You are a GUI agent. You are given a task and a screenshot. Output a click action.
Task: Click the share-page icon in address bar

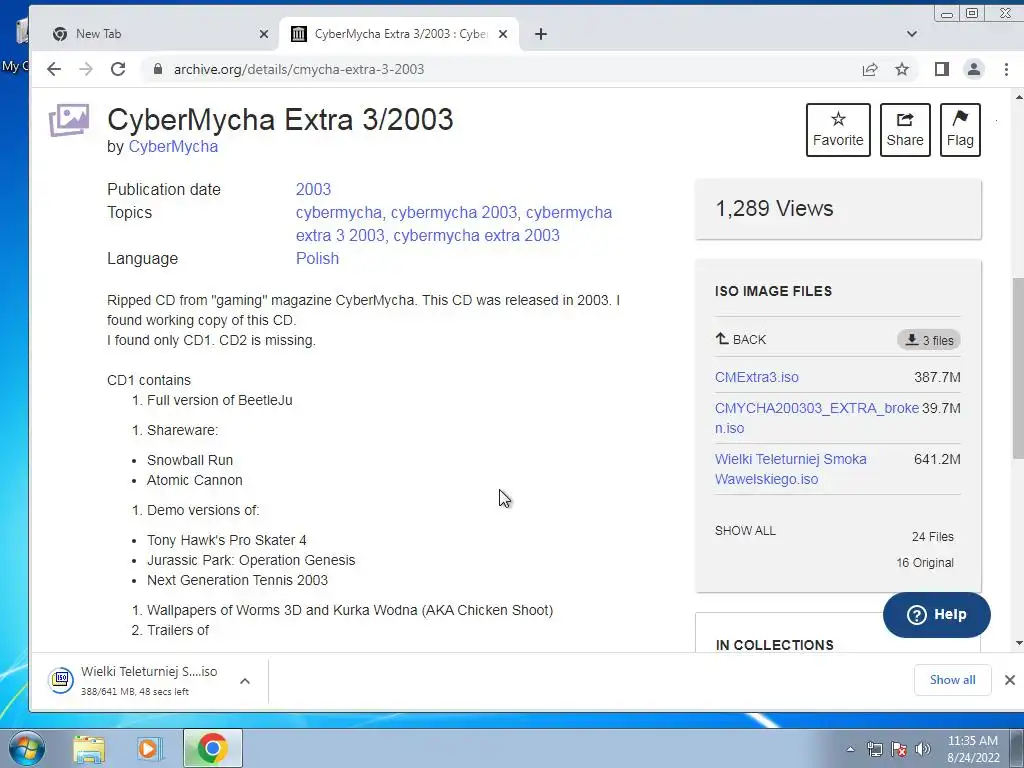pyautogui.click(x=870, y=69)
